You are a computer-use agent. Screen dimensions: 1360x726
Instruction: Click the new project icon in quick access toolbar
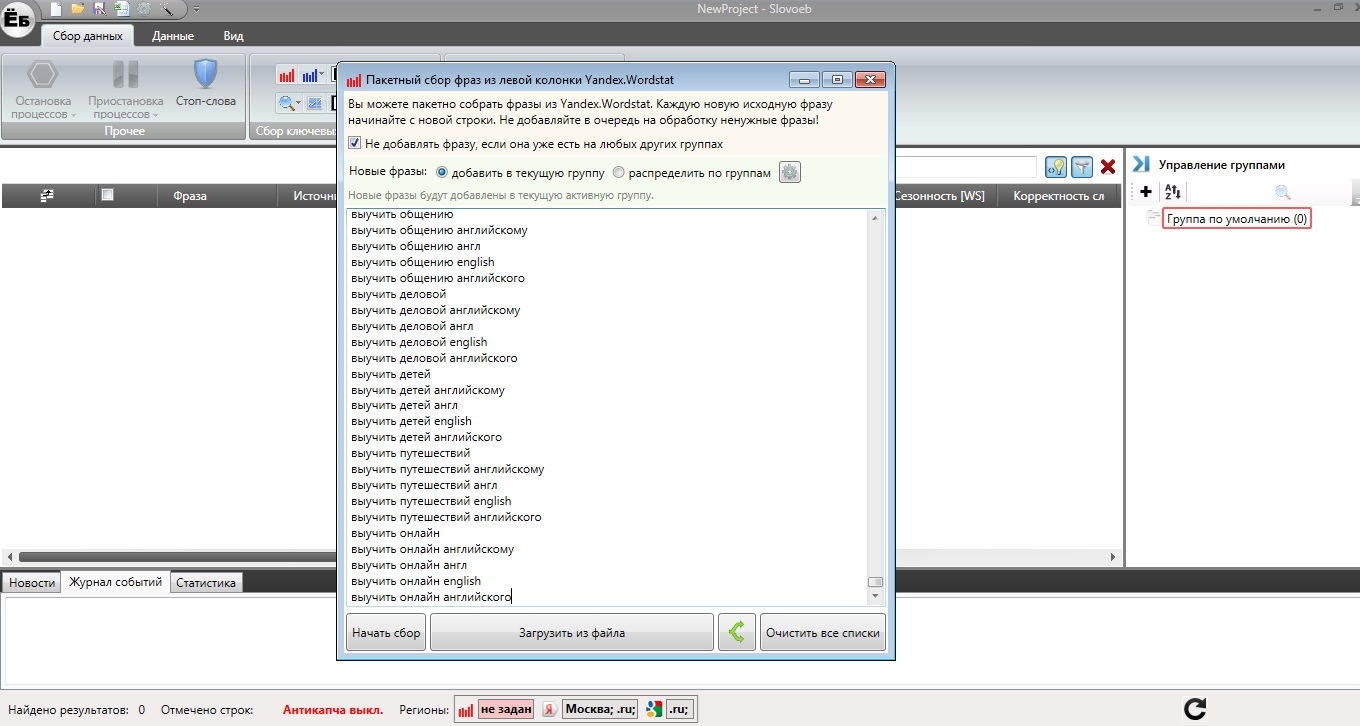57,9
